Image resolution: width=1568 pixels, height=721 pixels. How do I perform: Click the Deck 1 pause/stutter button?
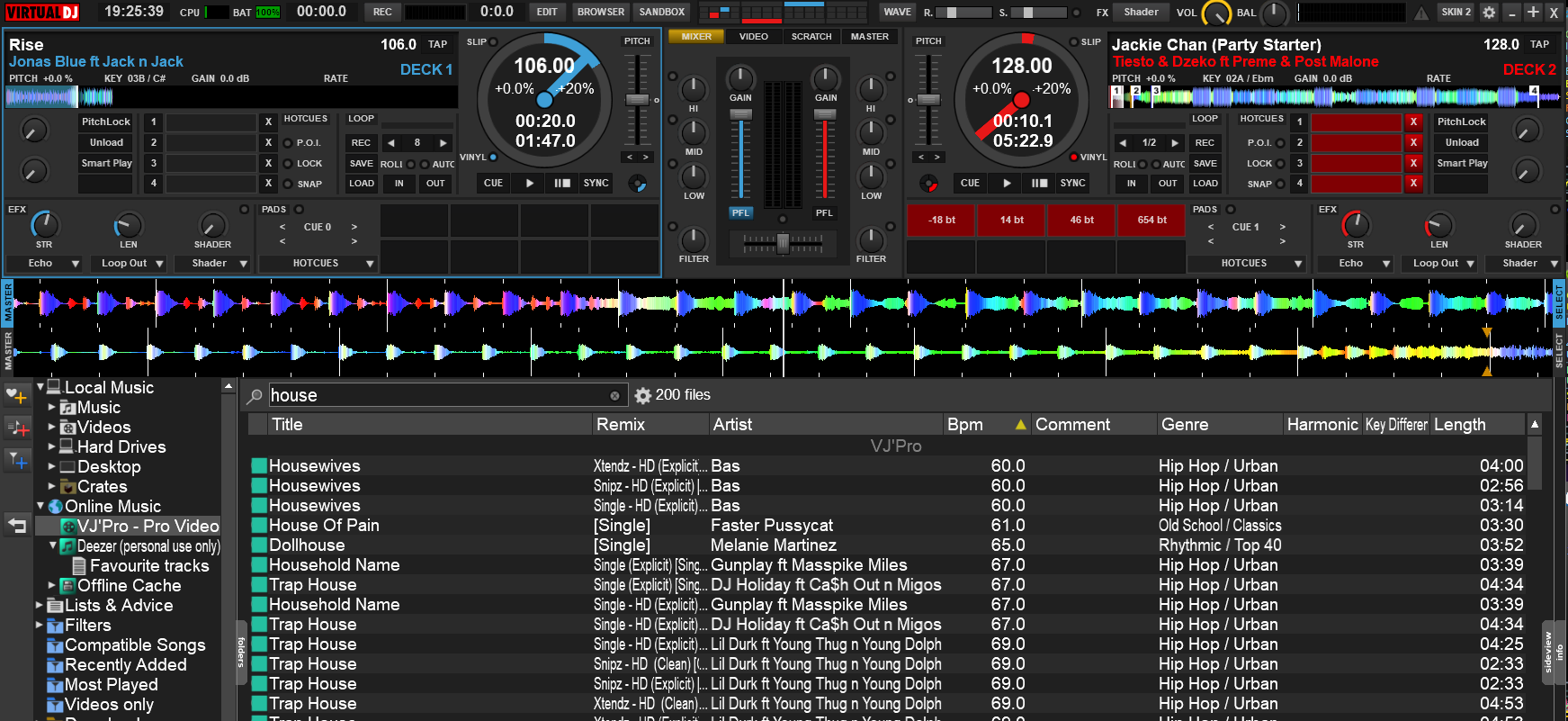(562, 183)
